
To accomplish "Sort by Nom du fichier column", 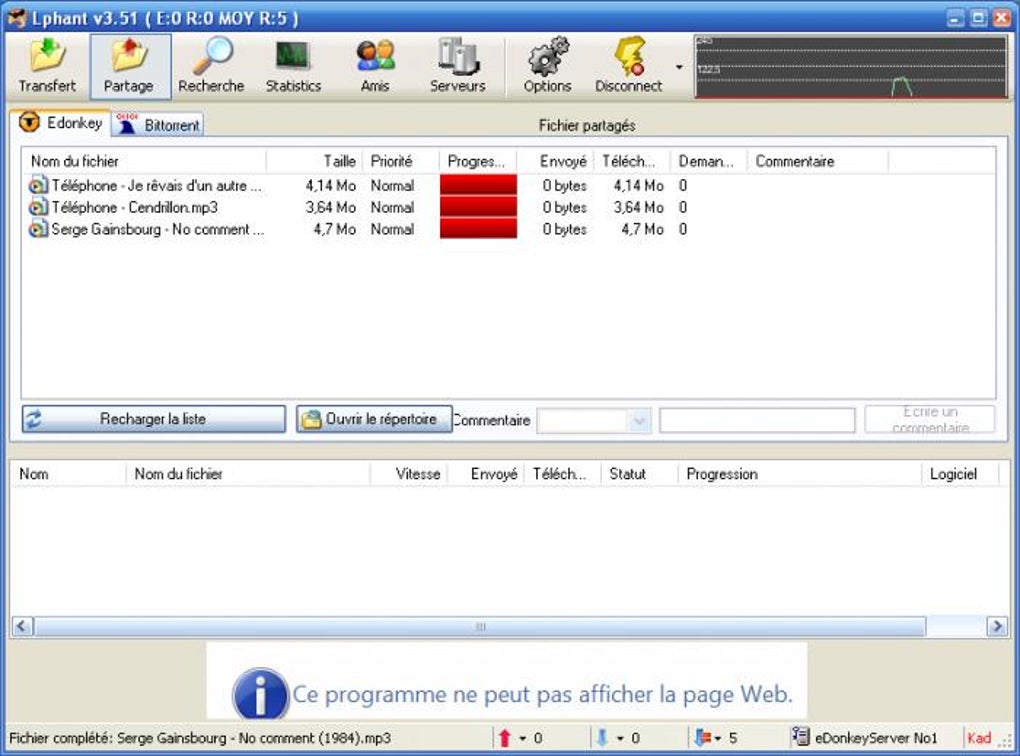I will coord(144,161).
